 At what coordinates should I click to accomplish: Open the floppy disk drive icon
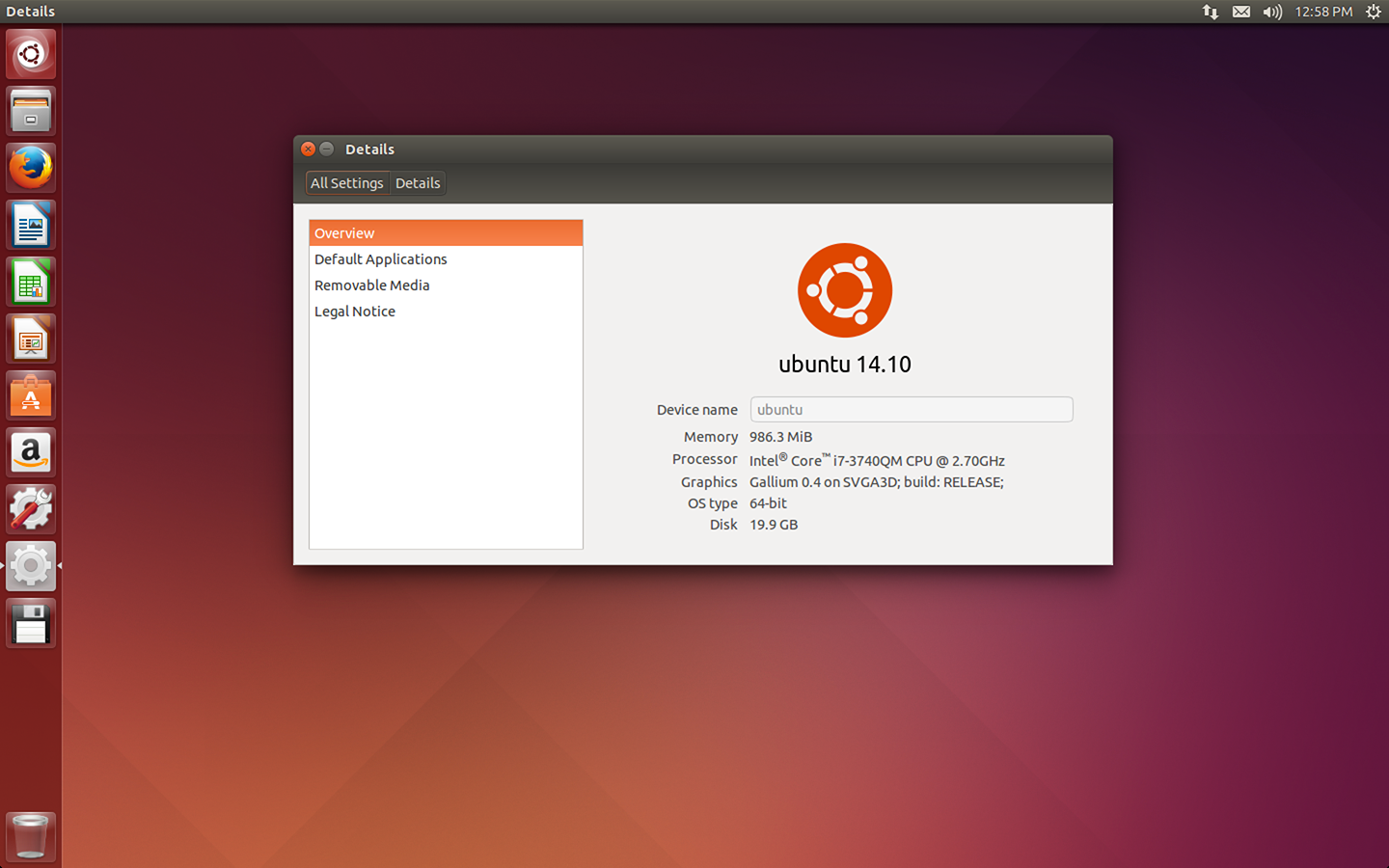(31, 623)
